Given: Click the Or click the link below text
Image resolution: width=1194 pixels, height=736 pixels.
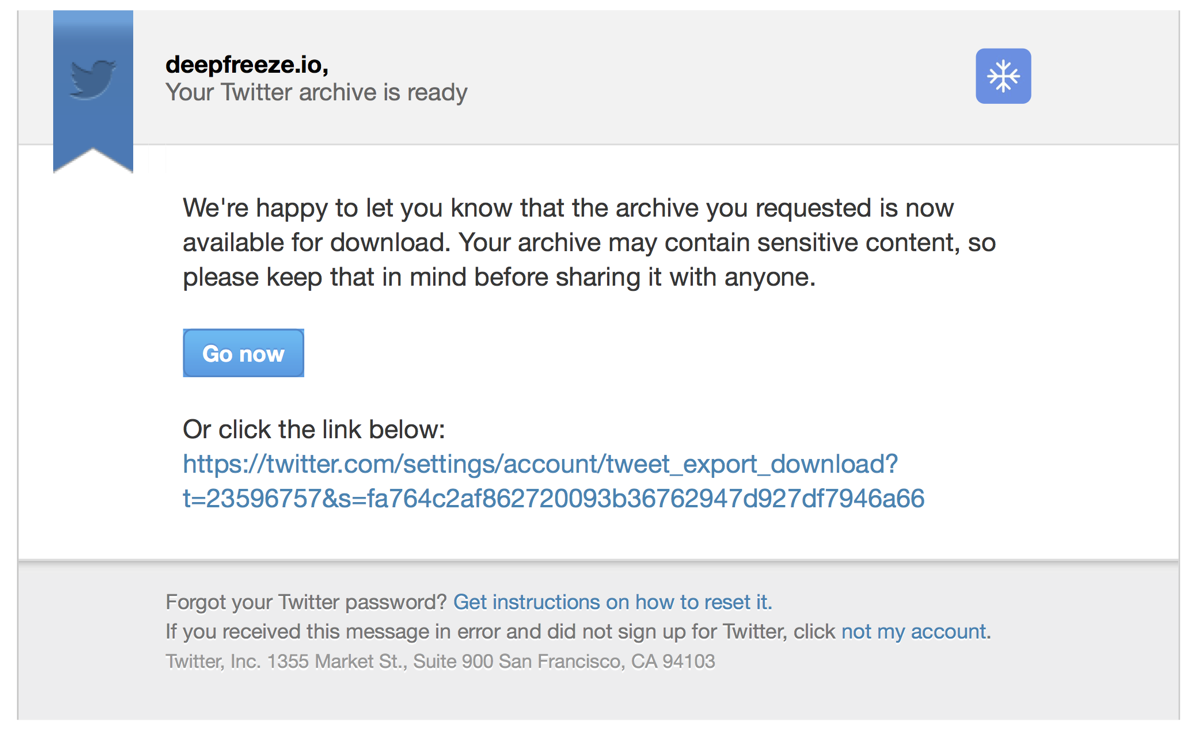Looking at the screenshot, I should [x=314, y=429].
